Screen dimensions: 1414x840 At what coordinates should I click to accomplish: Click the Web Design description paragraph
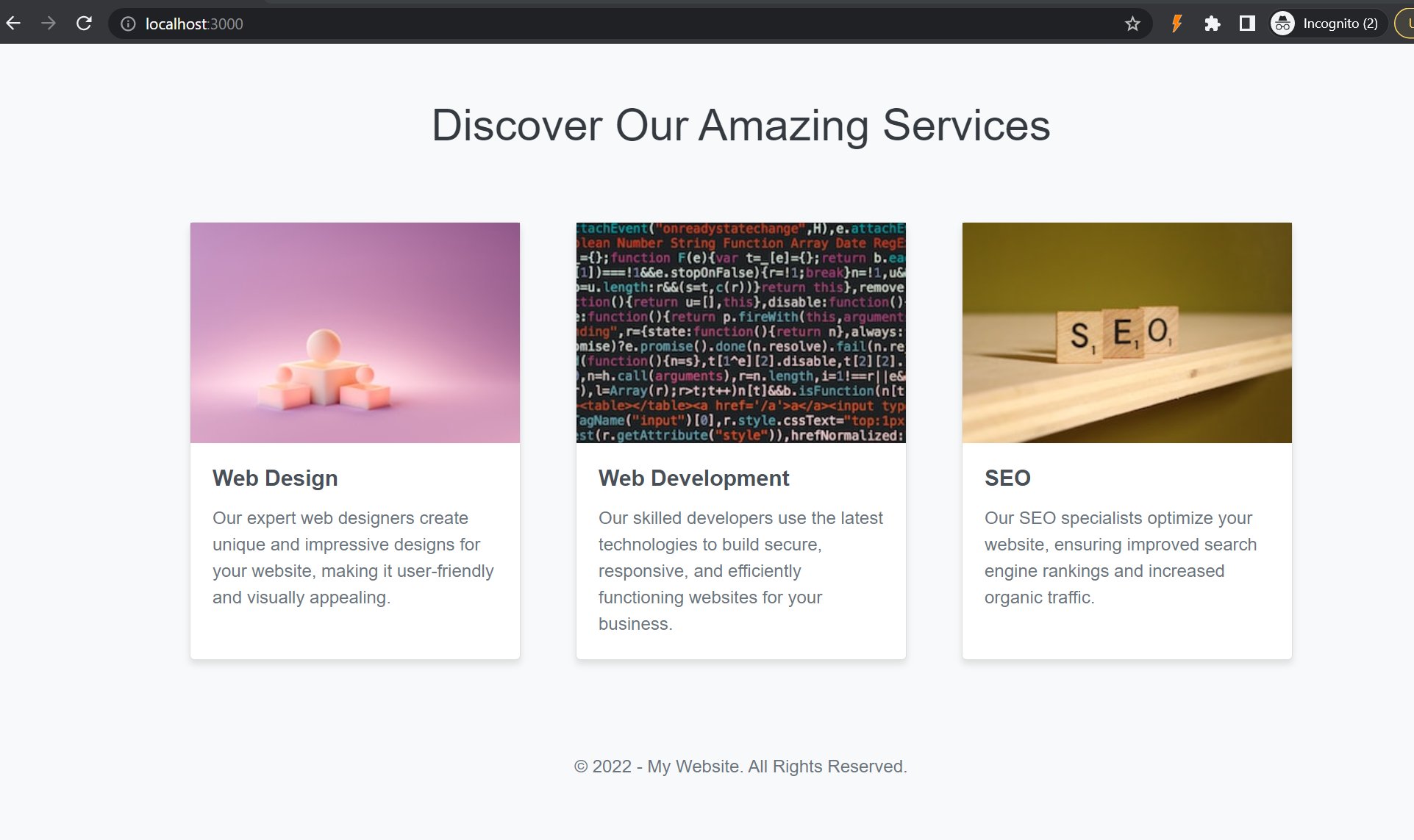(353, 558)
